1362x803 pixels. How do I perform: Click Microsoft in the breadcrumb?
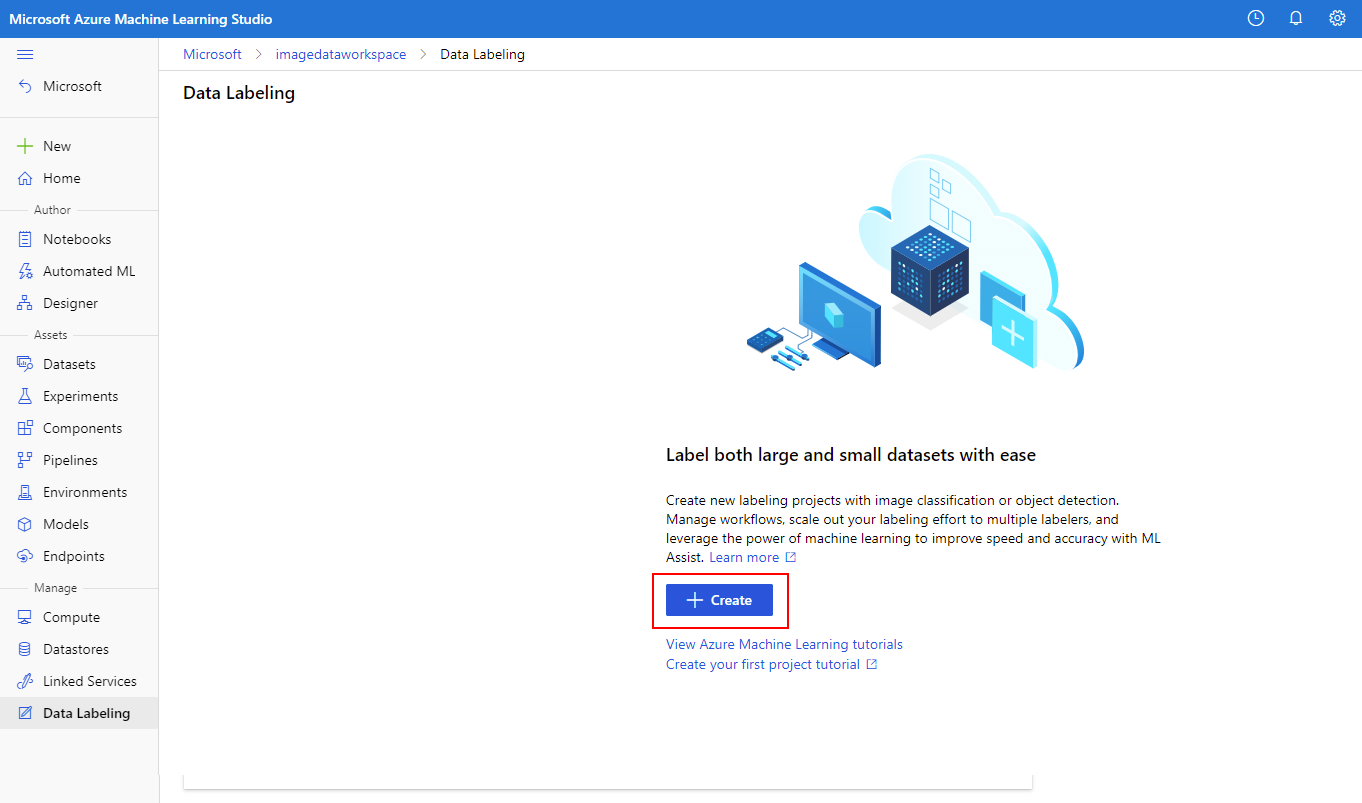(x=212, y=54)
